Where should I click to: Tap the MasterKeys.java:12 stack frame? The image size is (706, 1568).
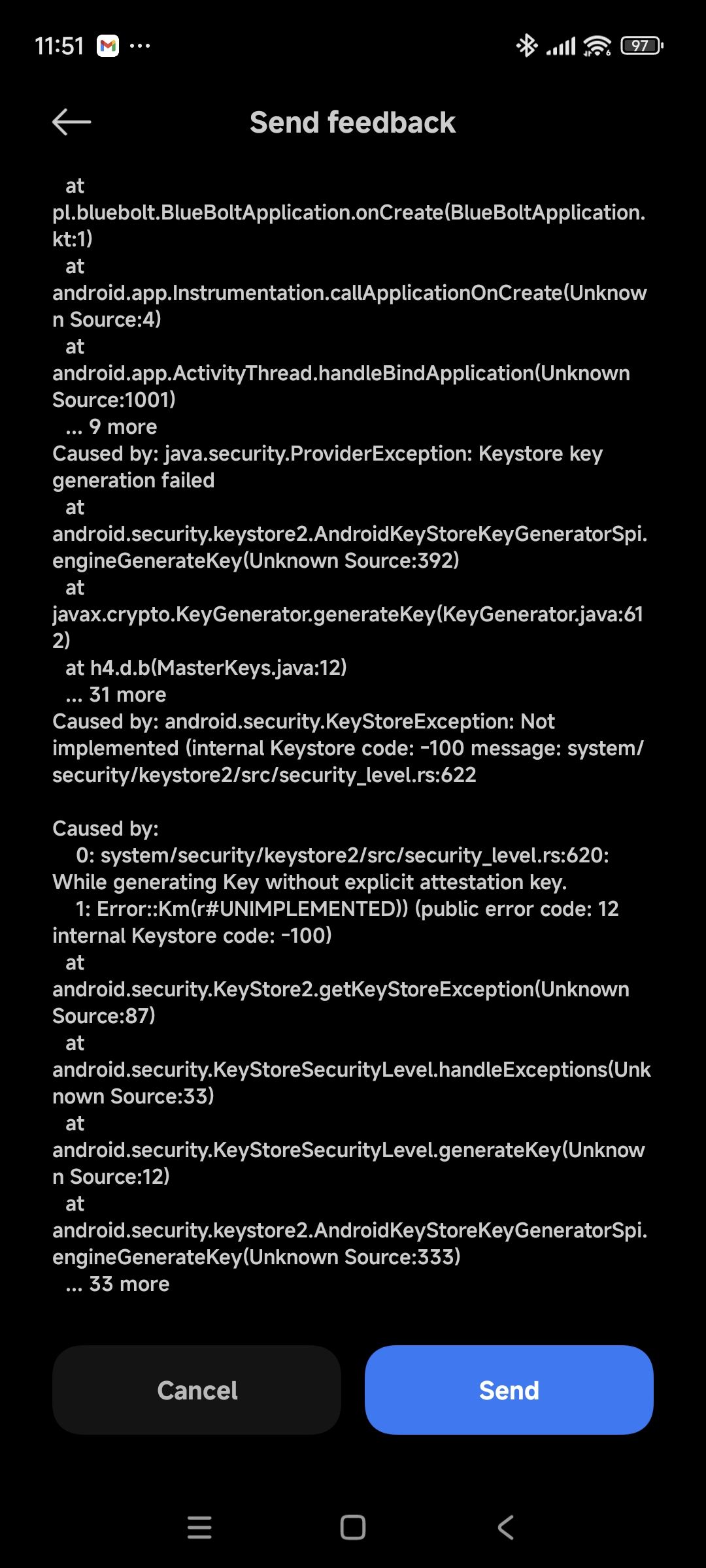pos(206,668)
